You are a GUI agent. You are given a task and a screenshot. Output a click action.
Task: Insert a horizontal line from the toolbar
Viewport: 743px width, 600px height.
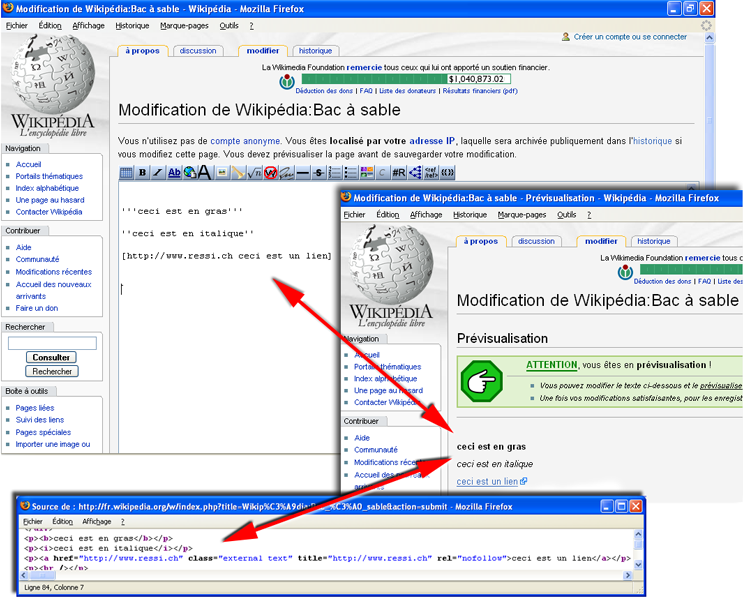(303, 173)
